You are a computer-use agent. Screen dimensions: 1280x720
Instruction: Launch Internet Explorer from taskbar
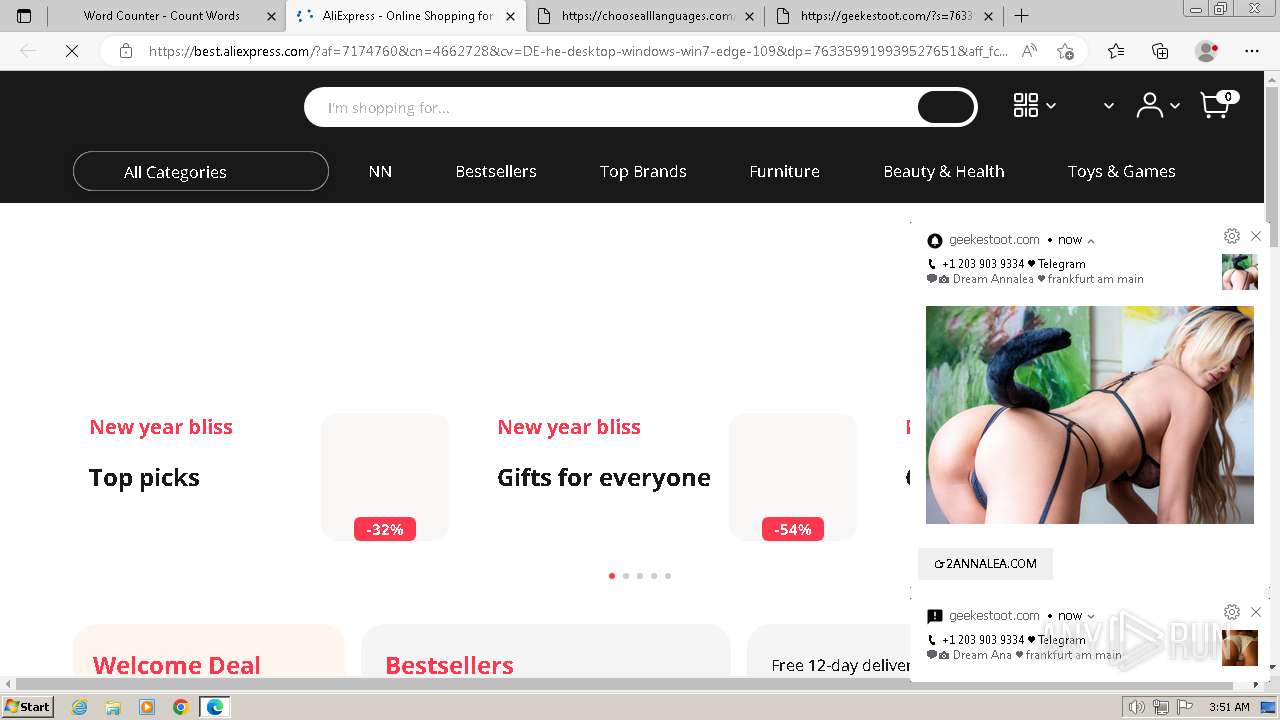80,707
